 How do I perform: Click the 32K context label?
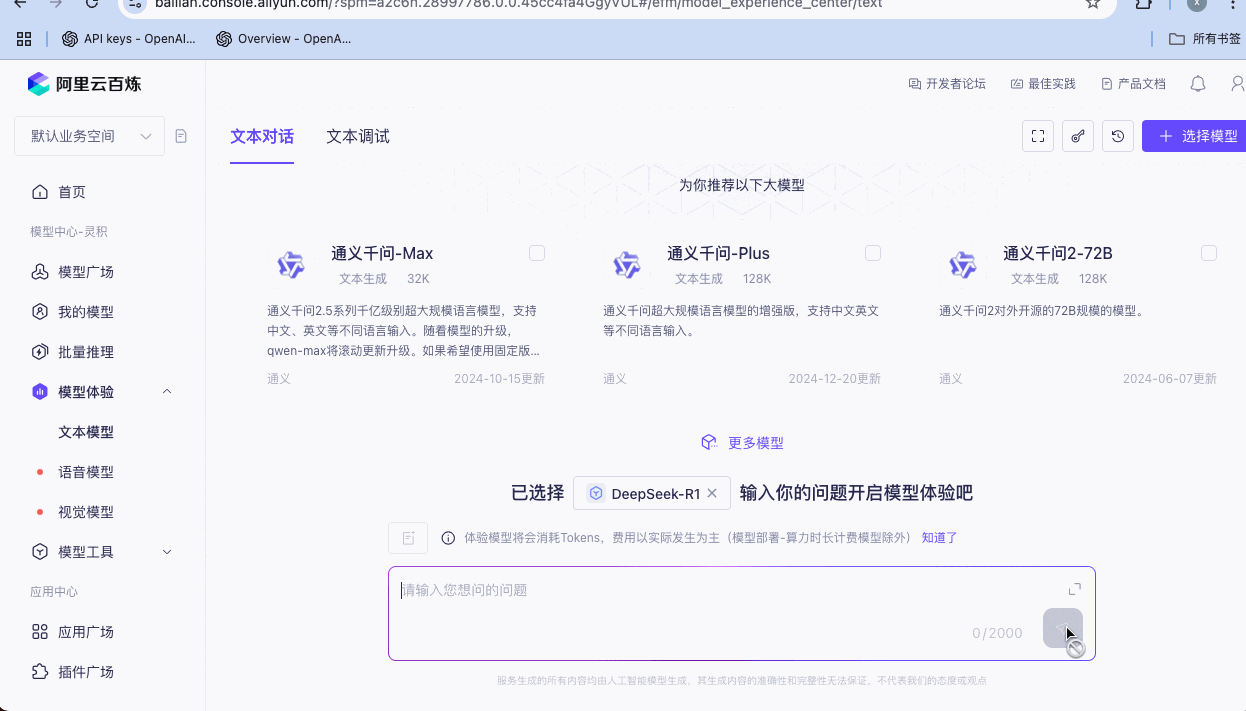pos(418,279)
